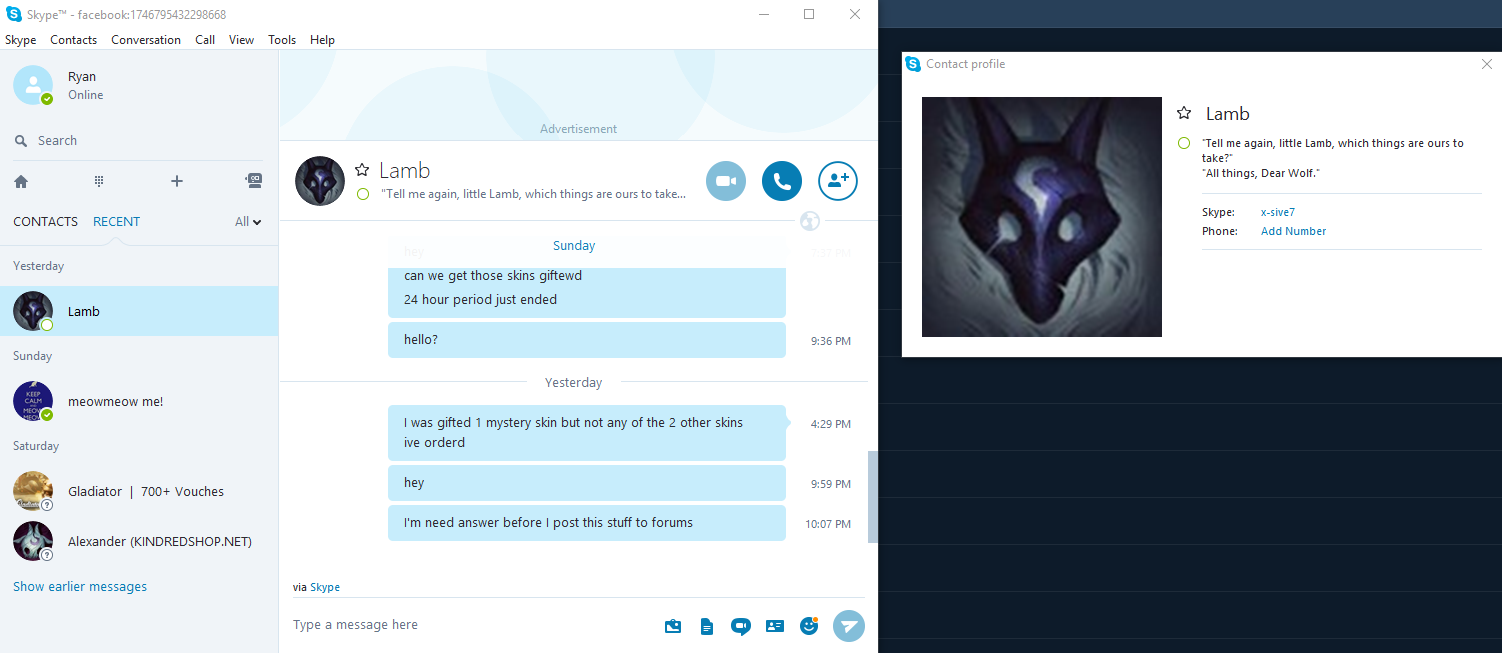
Task: Click the Yesterday group header in recent list
Action: click(x=38, y=266)
